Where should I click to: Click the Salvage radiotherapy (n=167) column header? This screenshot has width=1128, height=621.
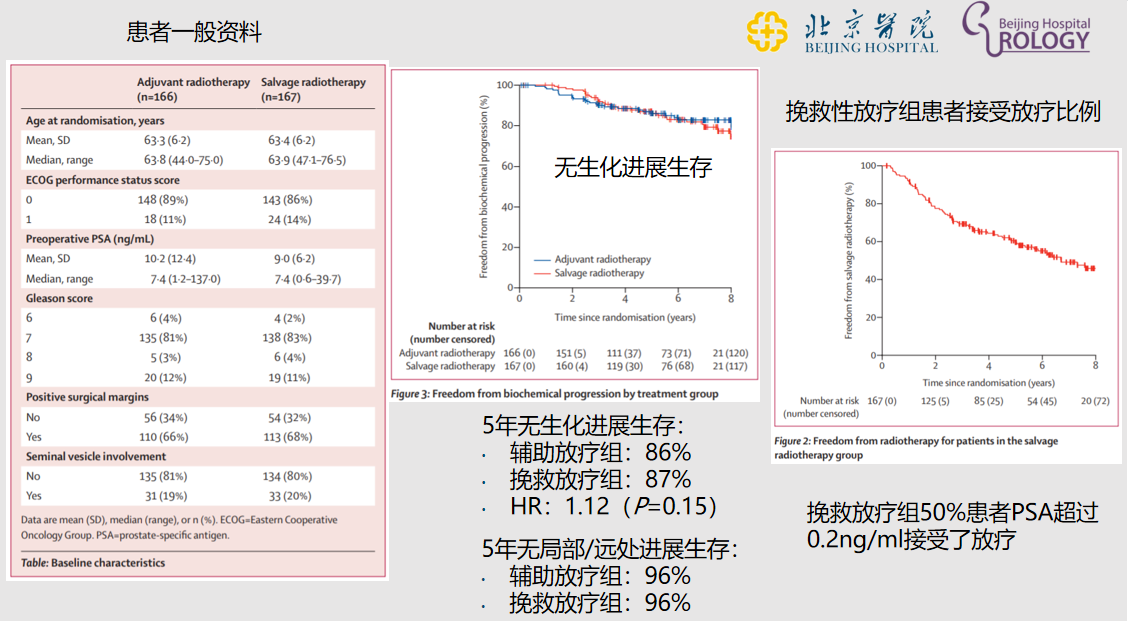click(x=313, y=89)
